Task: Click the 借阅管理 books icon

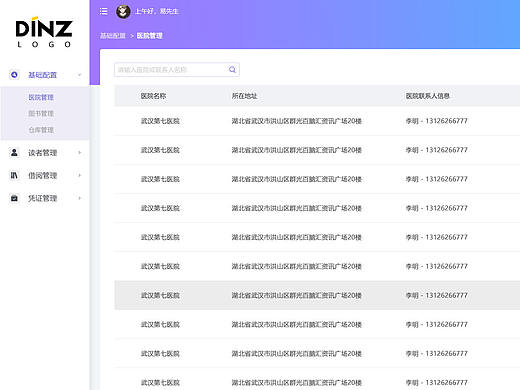Action: [14, 175]
